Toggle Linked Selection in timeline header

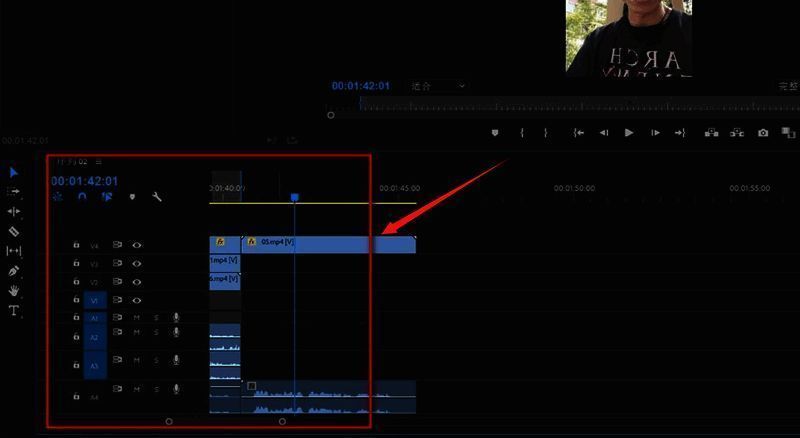(x=107, y=197)
